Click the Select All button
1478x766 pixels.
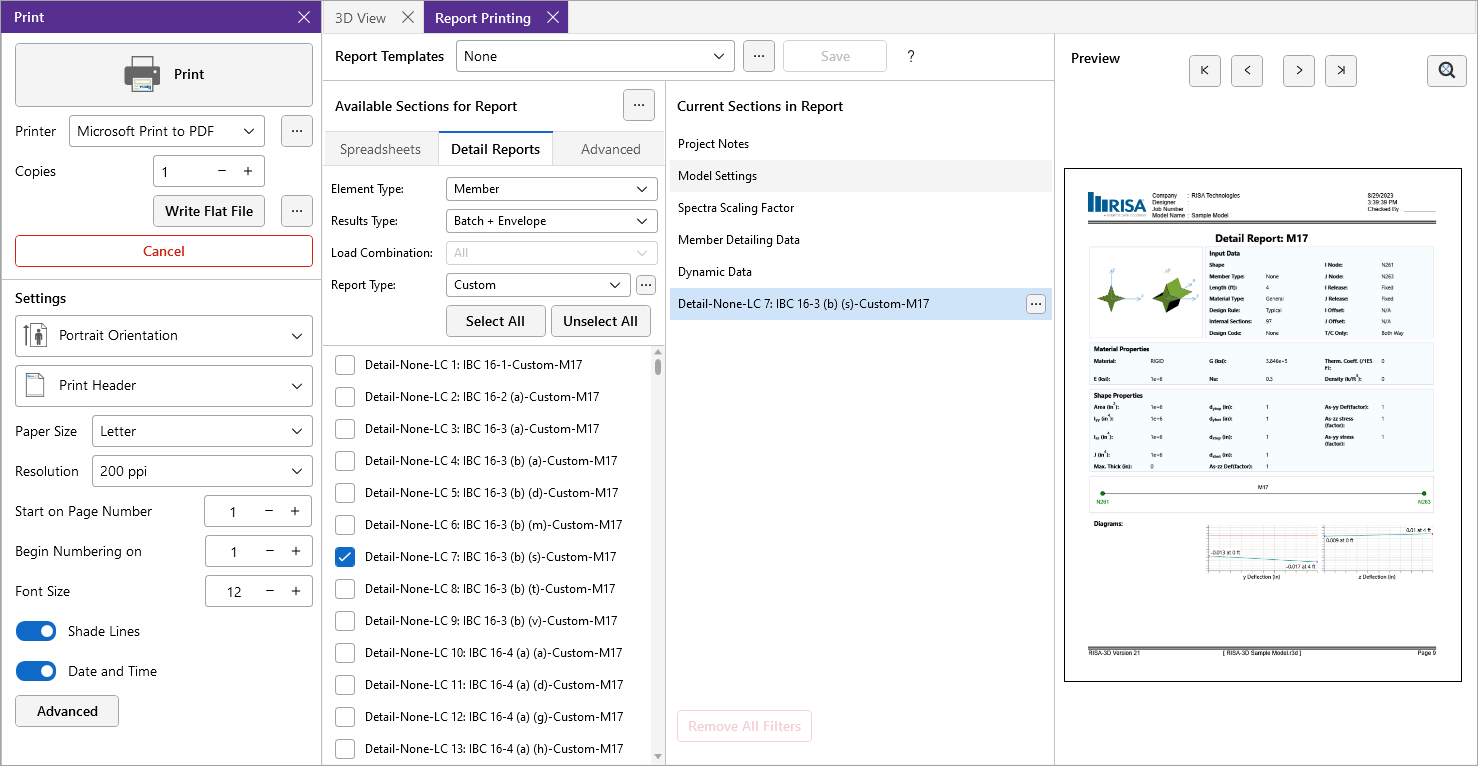(495, 321)
